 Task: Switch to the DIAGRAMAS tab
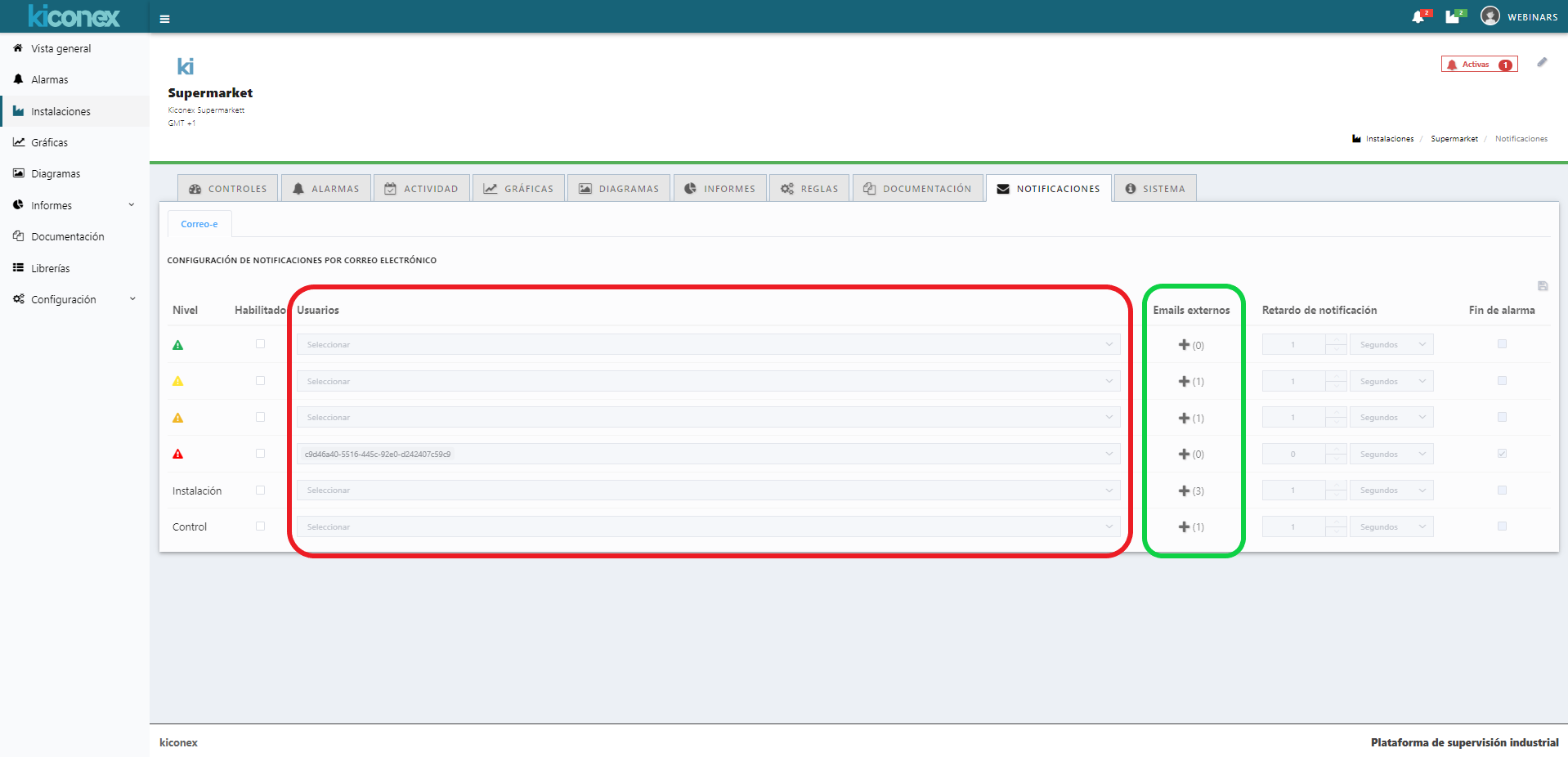(619, 189)
